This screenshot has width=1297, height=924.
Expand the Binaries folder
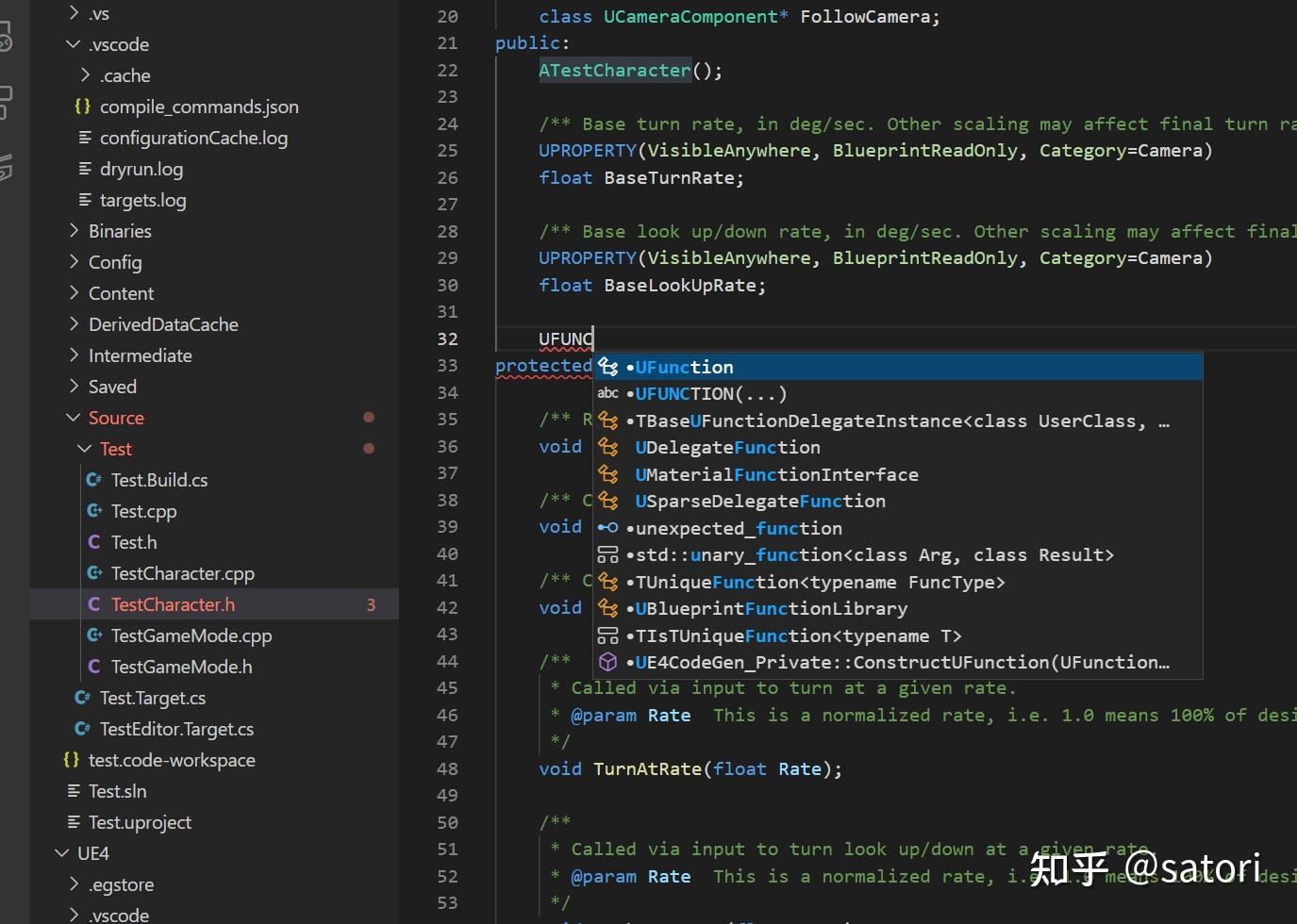[x=73, y=230]
